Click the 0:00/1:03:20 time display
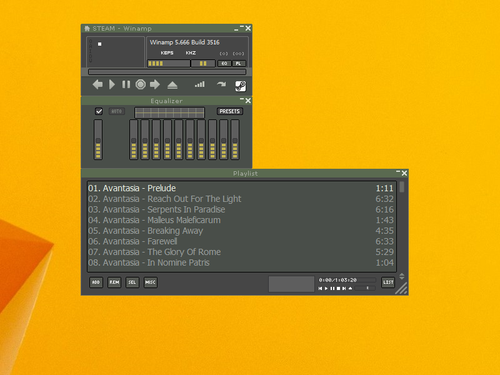The image size is (500, 375). pyautogui.click(x=338, y=280)
